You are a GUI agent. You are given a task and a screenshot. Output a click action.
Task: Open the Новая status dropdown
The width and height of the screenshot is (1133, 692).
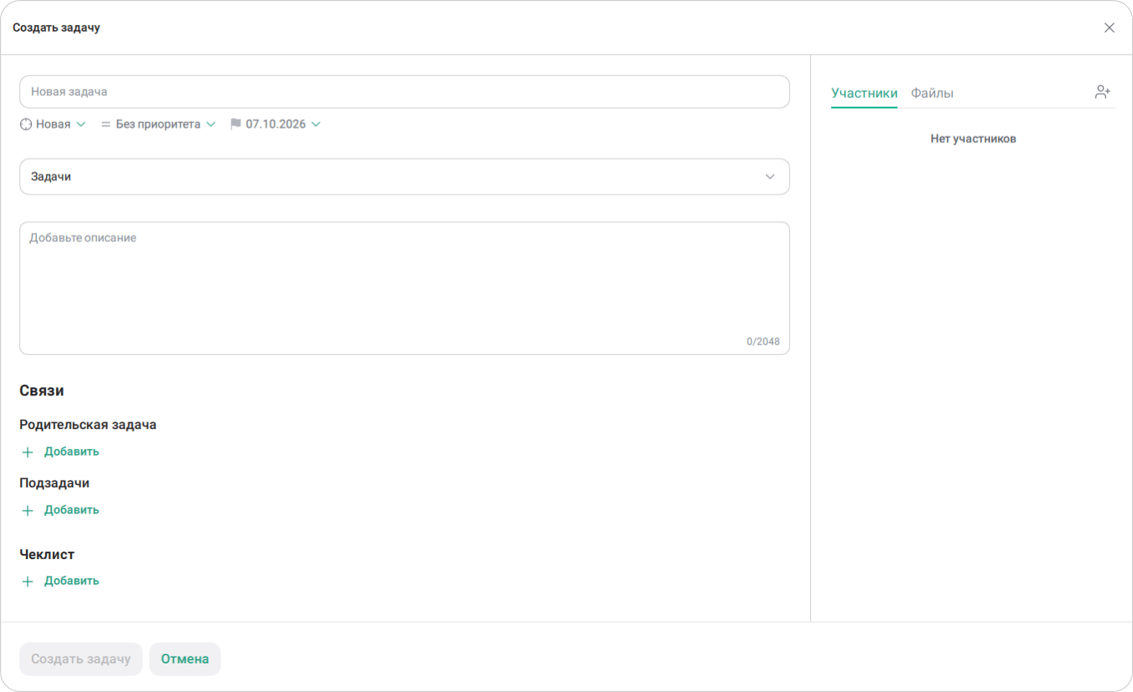(53, 124)
